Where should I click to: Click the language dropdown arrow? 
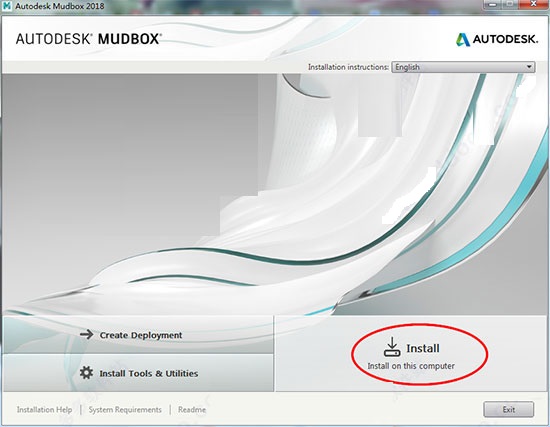[x=529, y=67]
